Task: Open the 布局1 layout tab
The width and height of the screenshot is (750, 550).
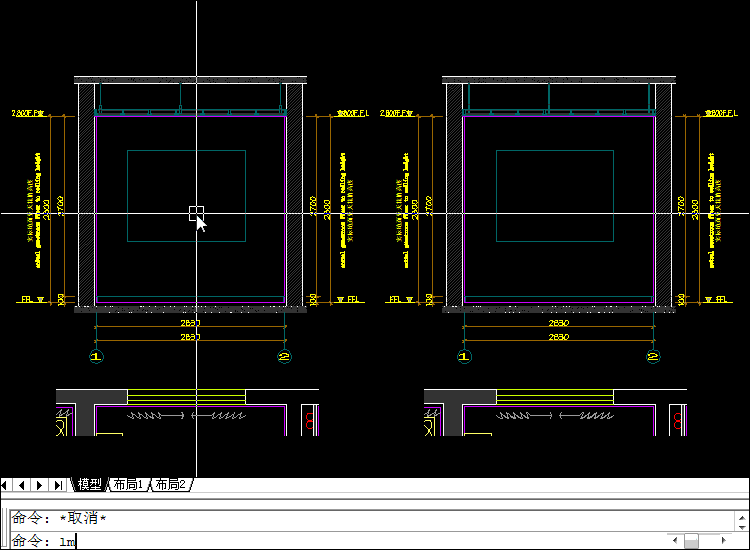Action: pyautogui.click(x=128, y=485)
